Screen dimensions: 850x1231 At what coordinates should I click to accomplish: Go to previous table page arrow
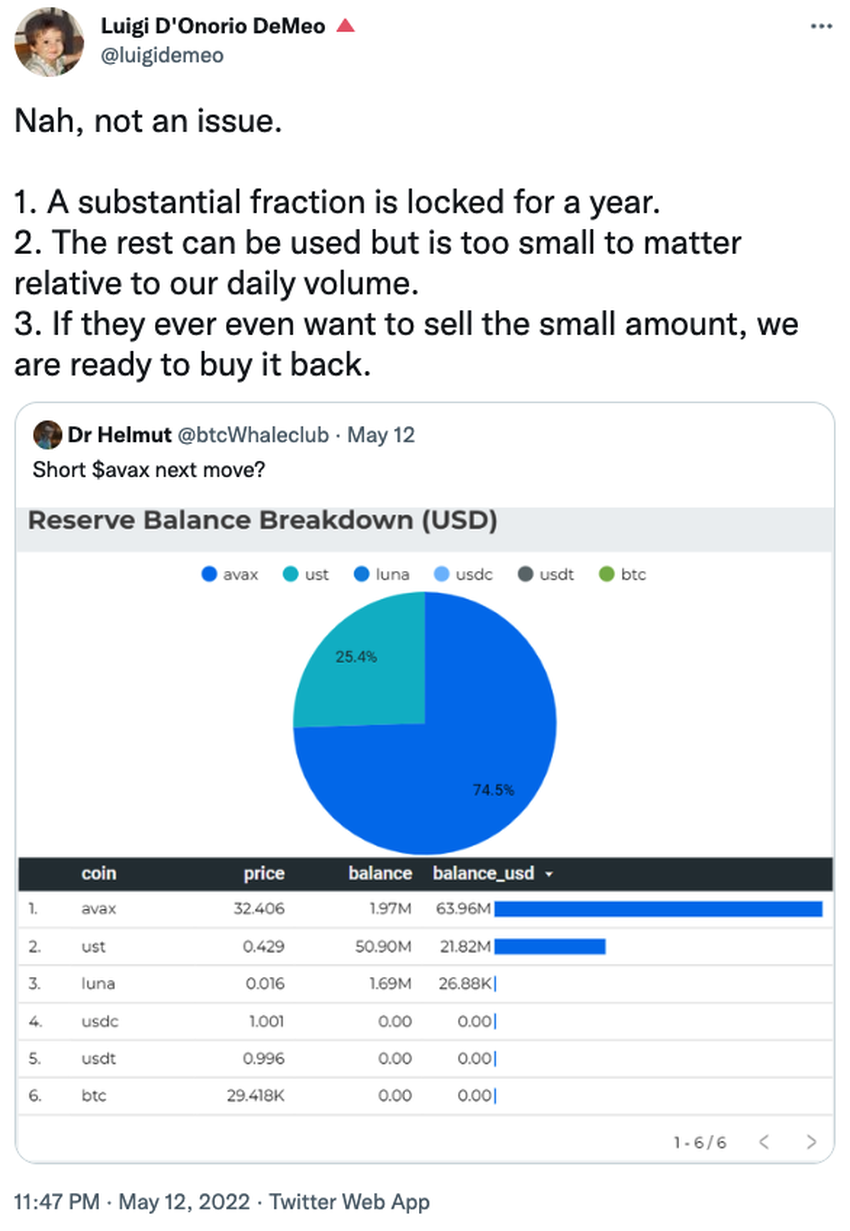pyautogui.click(x=764, y=1141)
